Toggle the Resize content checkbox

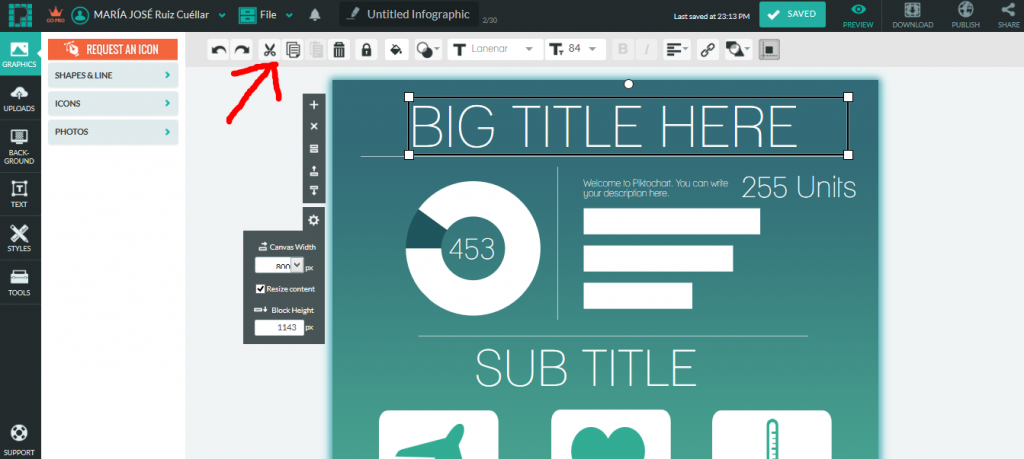click(x=260, y=289)
